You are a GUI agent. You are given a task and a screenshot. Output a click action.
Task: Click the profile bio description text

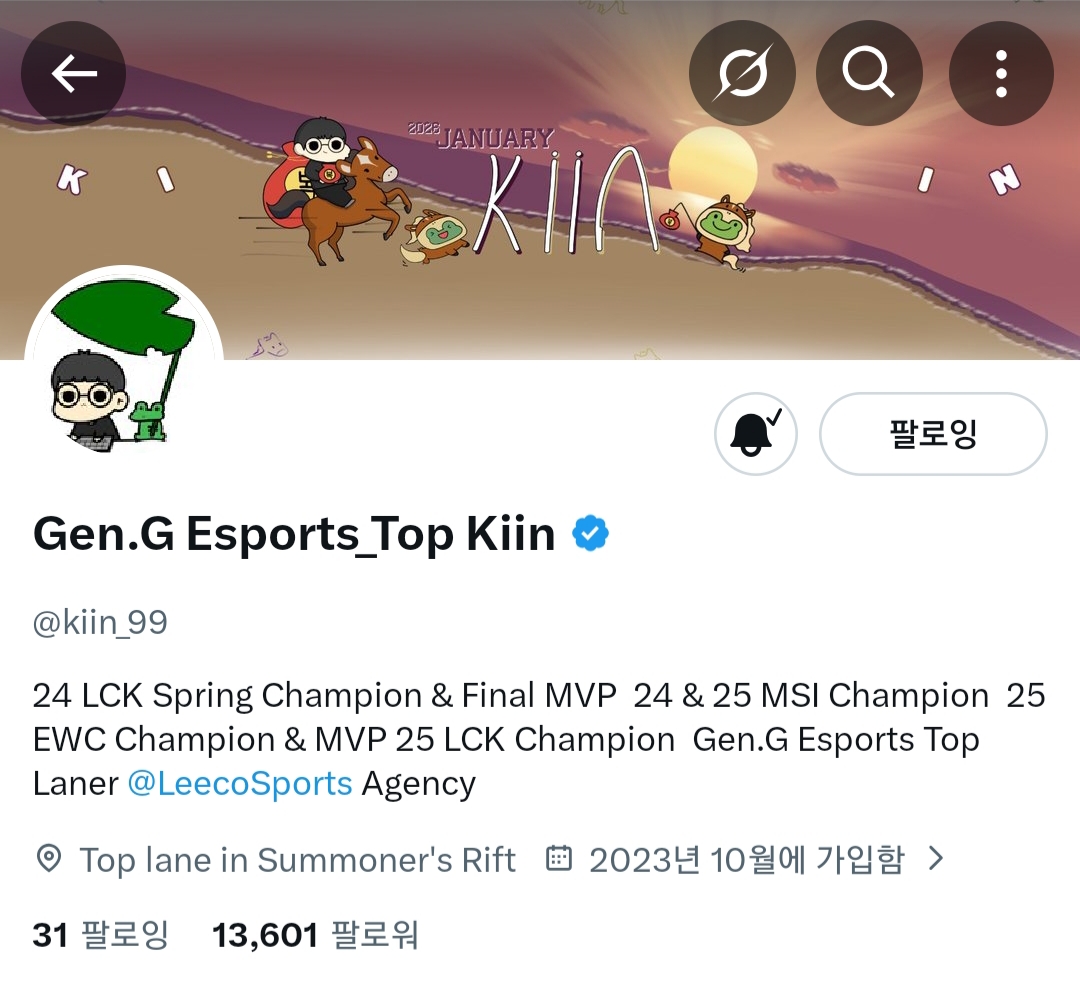pos(539,740)
